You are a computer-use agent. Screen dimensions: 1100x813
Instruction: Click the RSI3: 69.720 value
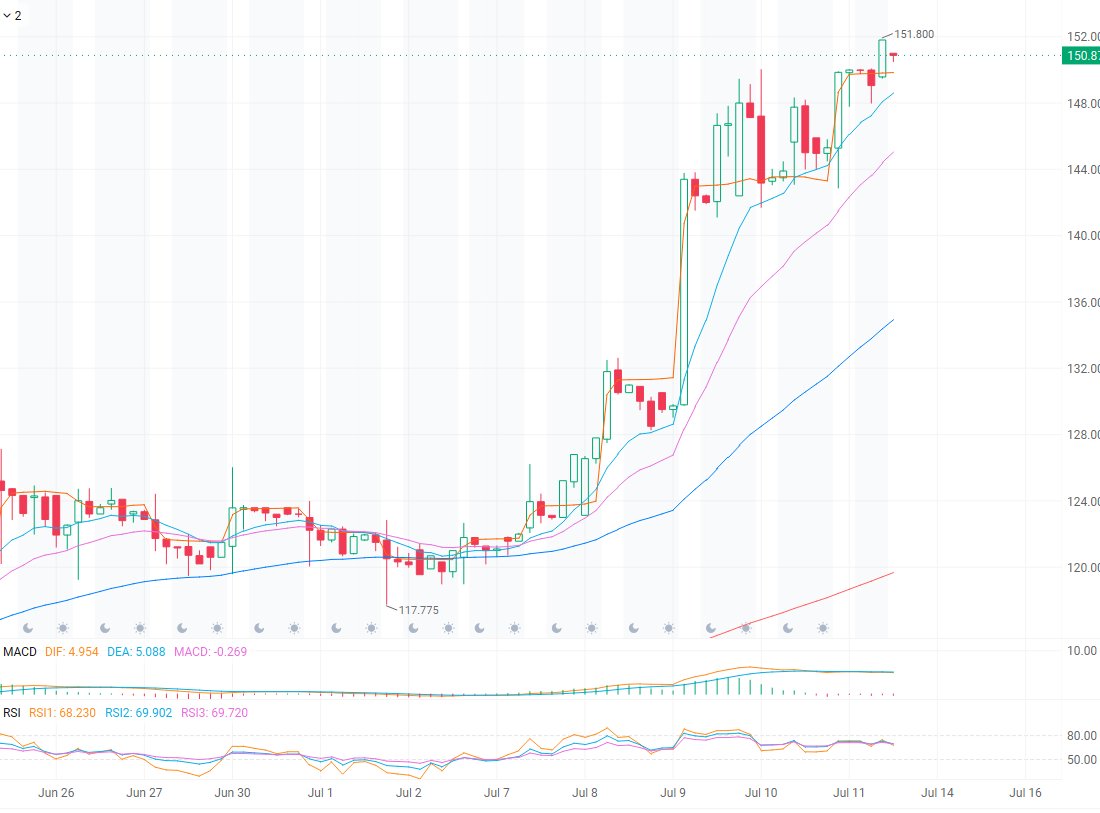pos(215,713)
